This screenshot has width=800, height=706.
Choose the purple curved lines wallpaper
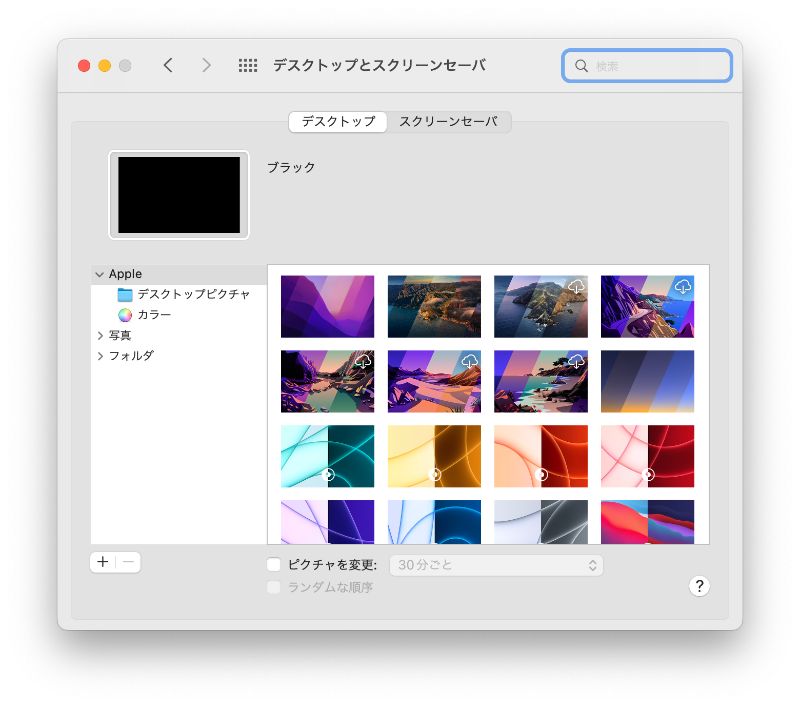point(327,522)
